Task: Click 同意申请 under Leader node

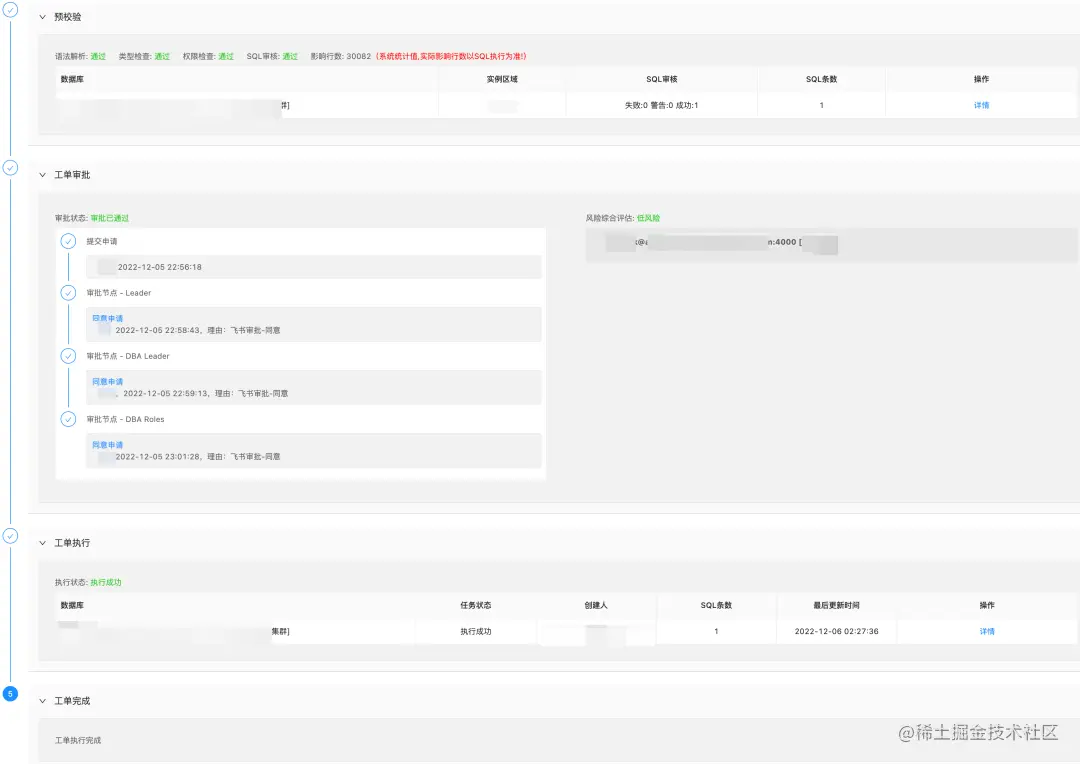Action: (x=107, y=318)
